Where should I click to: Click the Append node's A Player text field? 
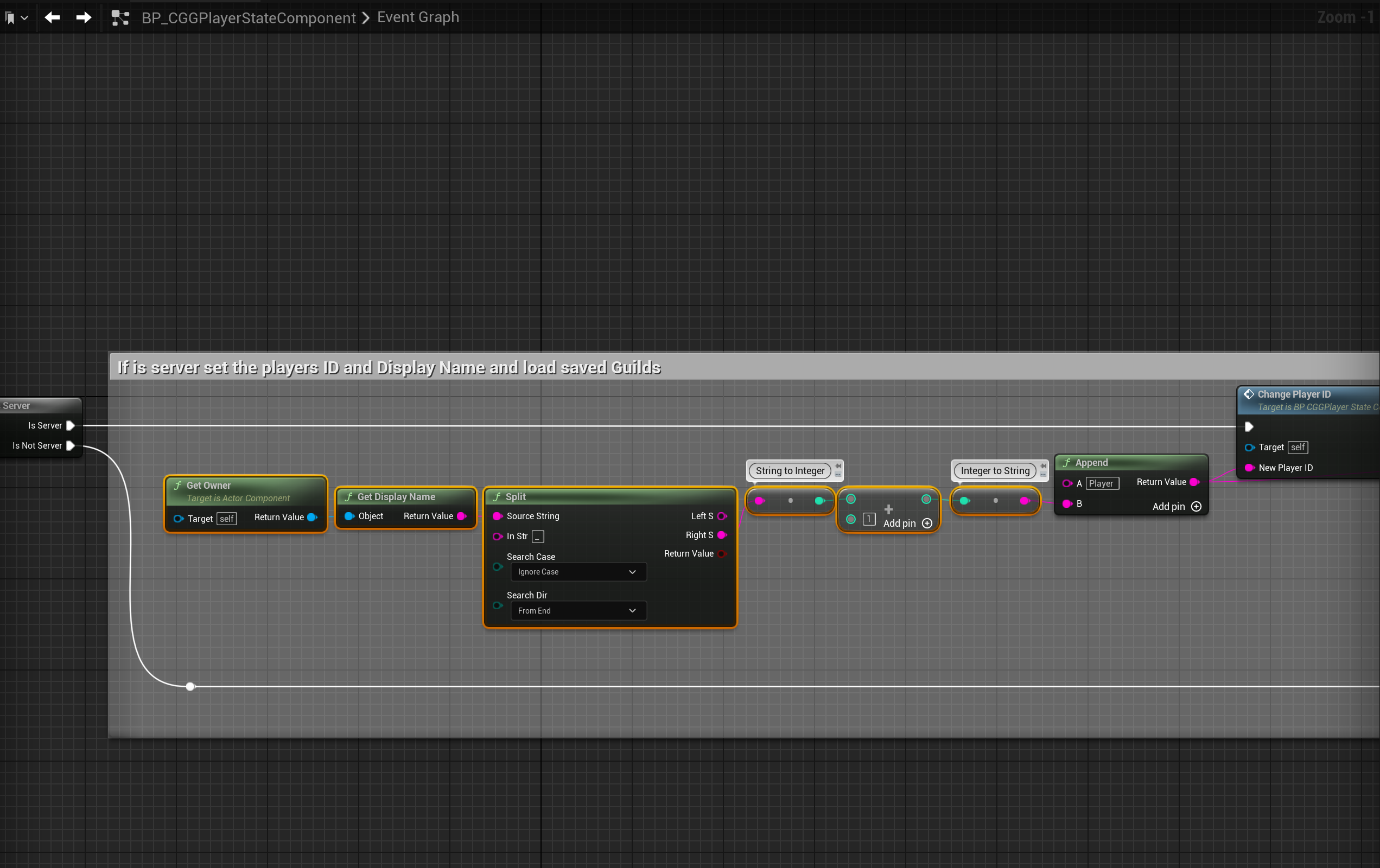pyautogui.click(x=1101, y=483)
